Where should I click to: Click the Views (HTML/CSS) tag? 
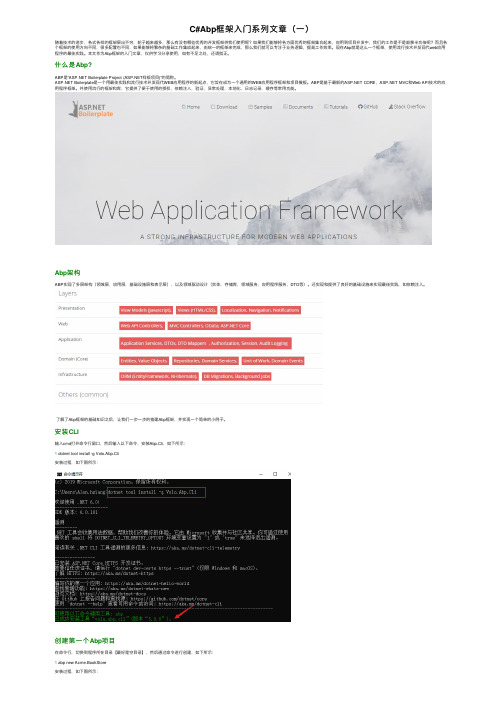pyautogui.click(x=197, y=310)
